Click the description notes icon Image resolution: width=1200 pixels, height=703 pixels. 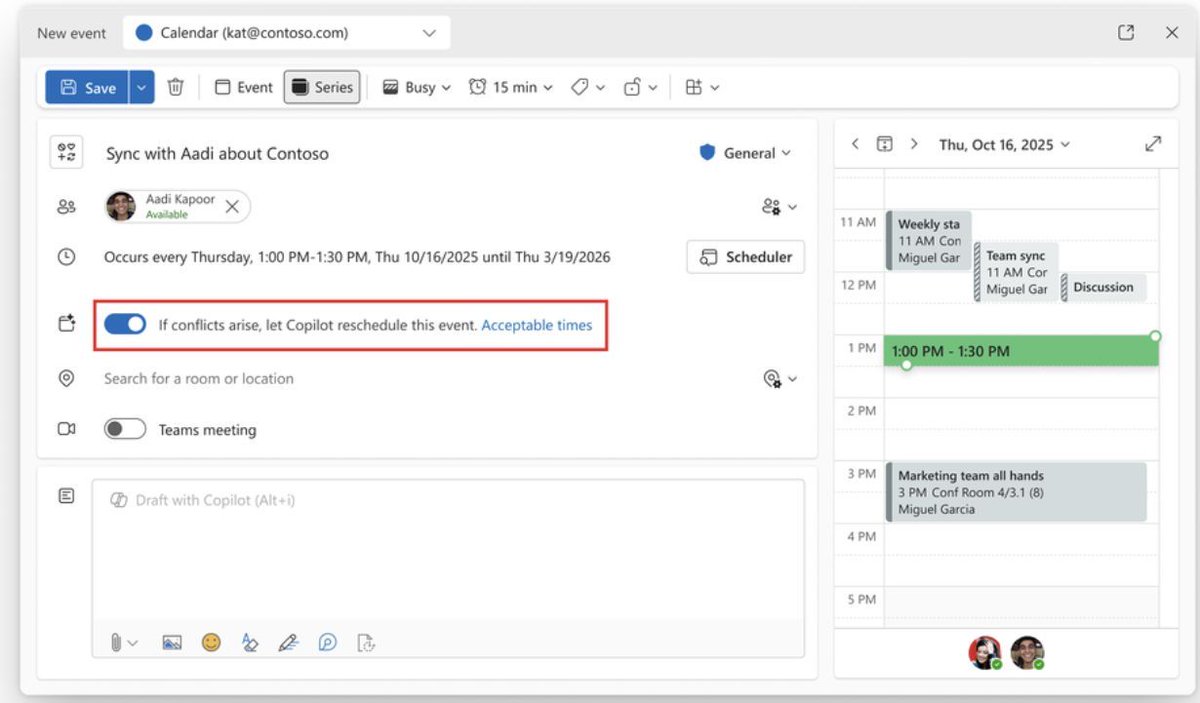point(67,496)
